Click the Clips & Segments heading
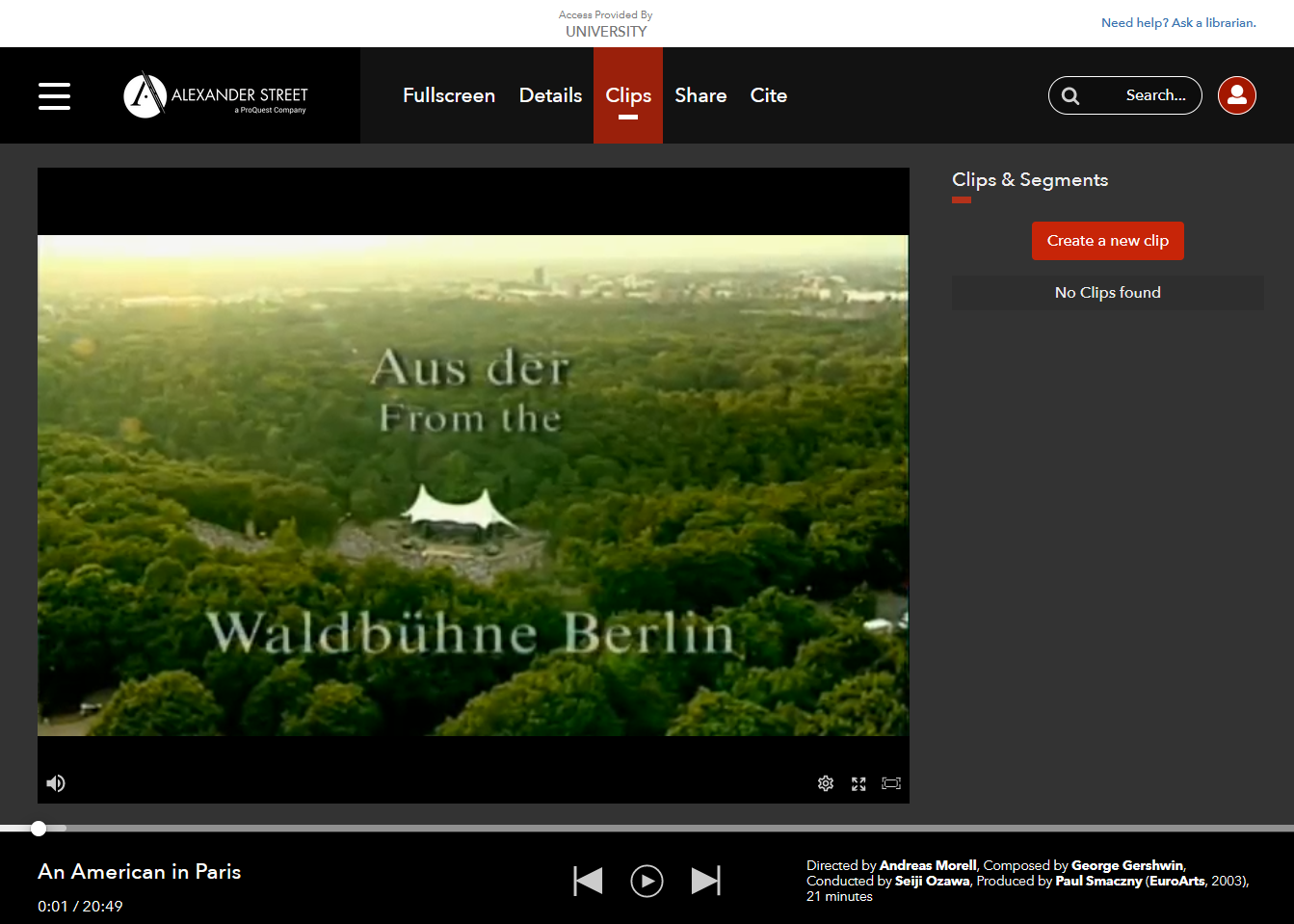Image resolution: width=1294 pixels, height=924 pixels. click(1030, 180)
